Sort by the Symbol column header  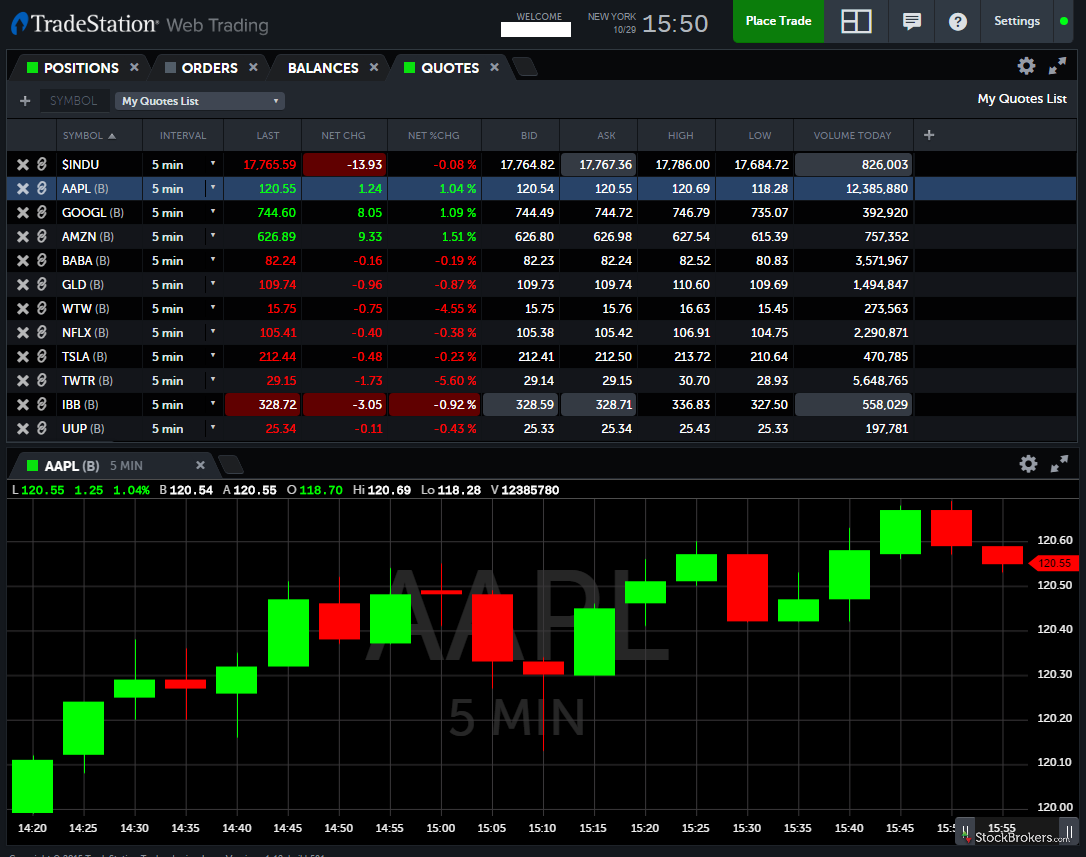coord(88,135)
